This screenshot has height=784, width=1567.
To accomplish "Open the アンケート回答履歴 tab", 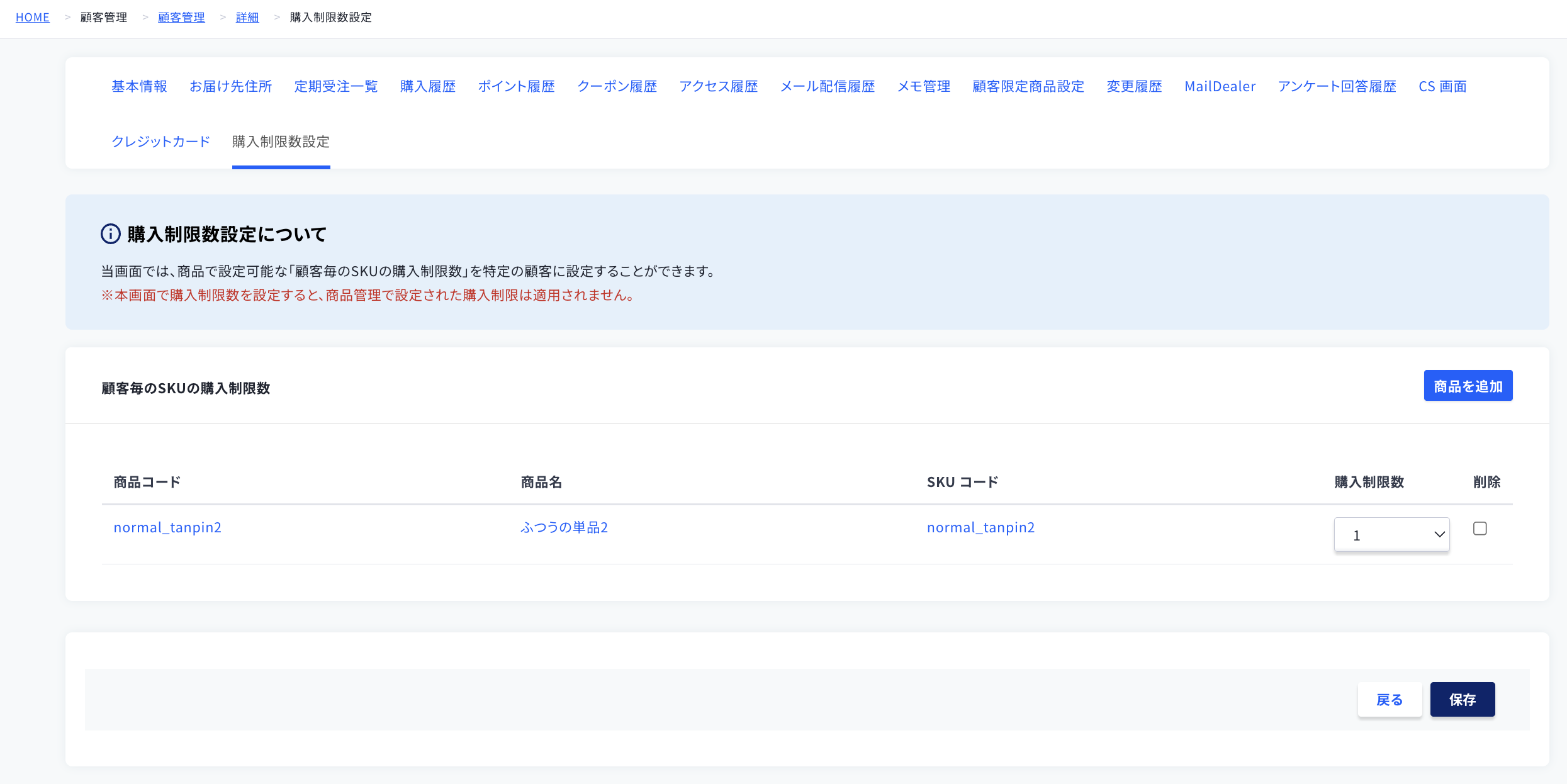I will [1337, 86].
